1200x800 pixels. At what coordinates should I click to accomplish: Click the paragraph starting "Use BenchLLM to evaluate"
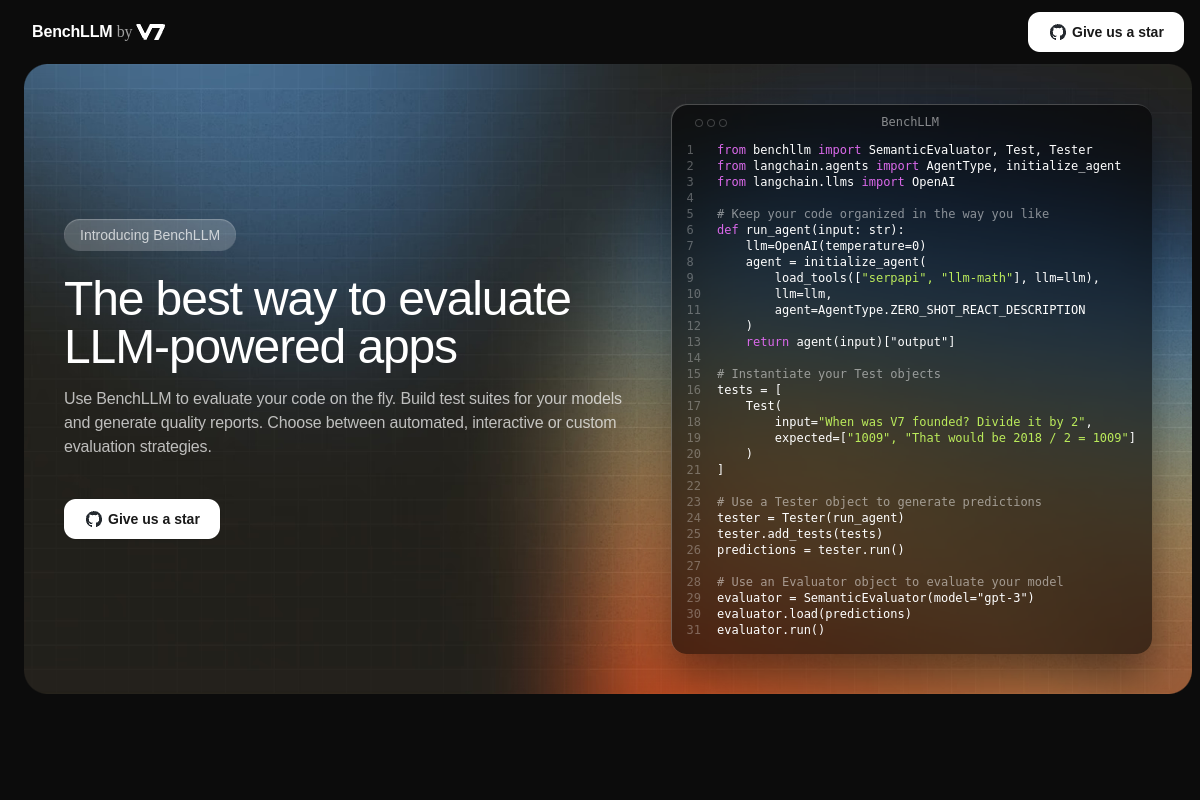coord(343,422)
